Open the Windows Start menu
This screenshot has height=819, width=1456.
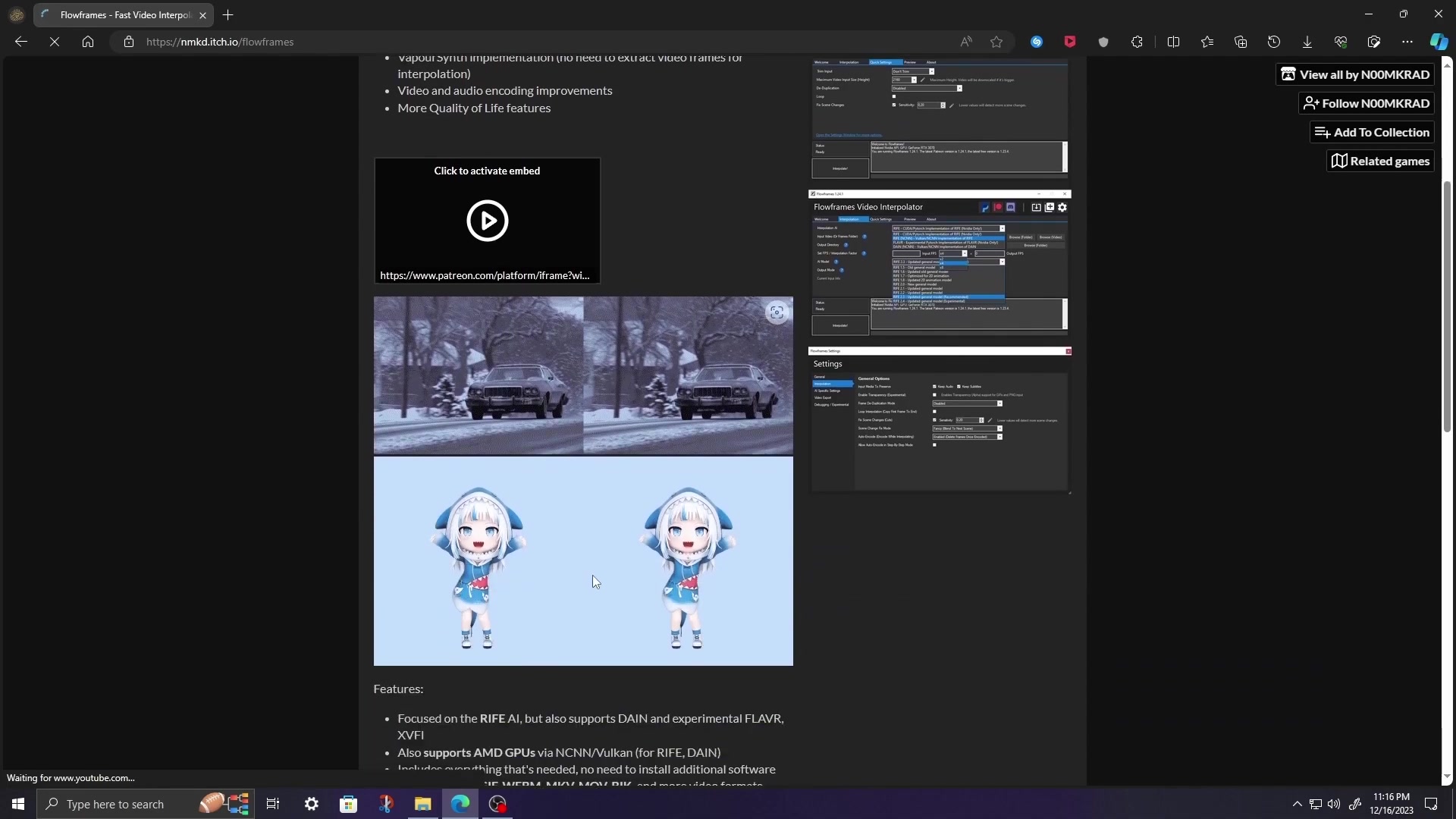tap(18, 804)
